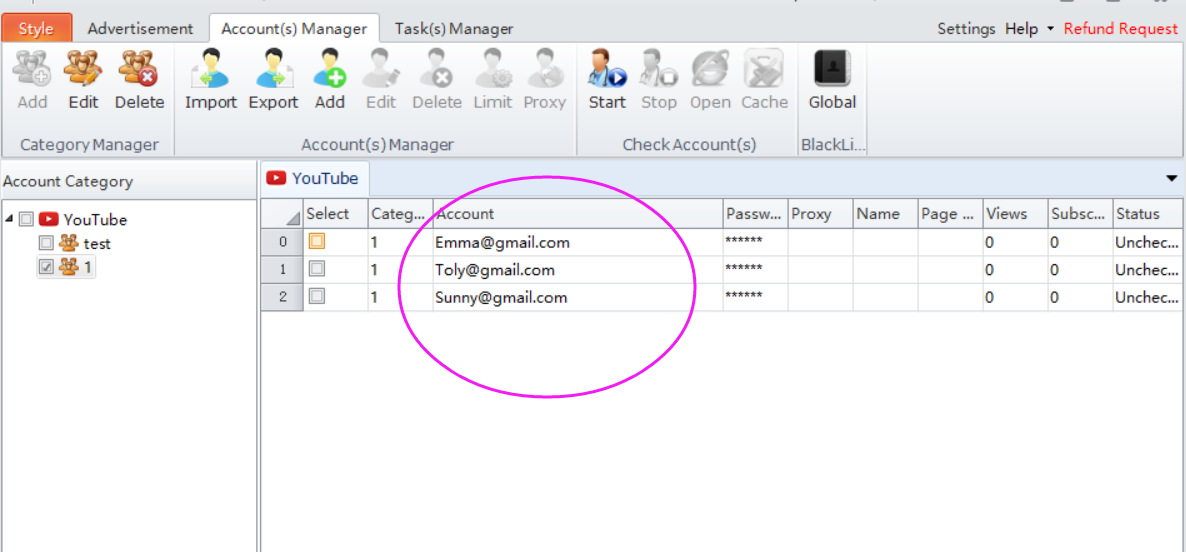Click the Refund Request link
Viewport: 1186px width, 552px height.
coord(1120,29)
